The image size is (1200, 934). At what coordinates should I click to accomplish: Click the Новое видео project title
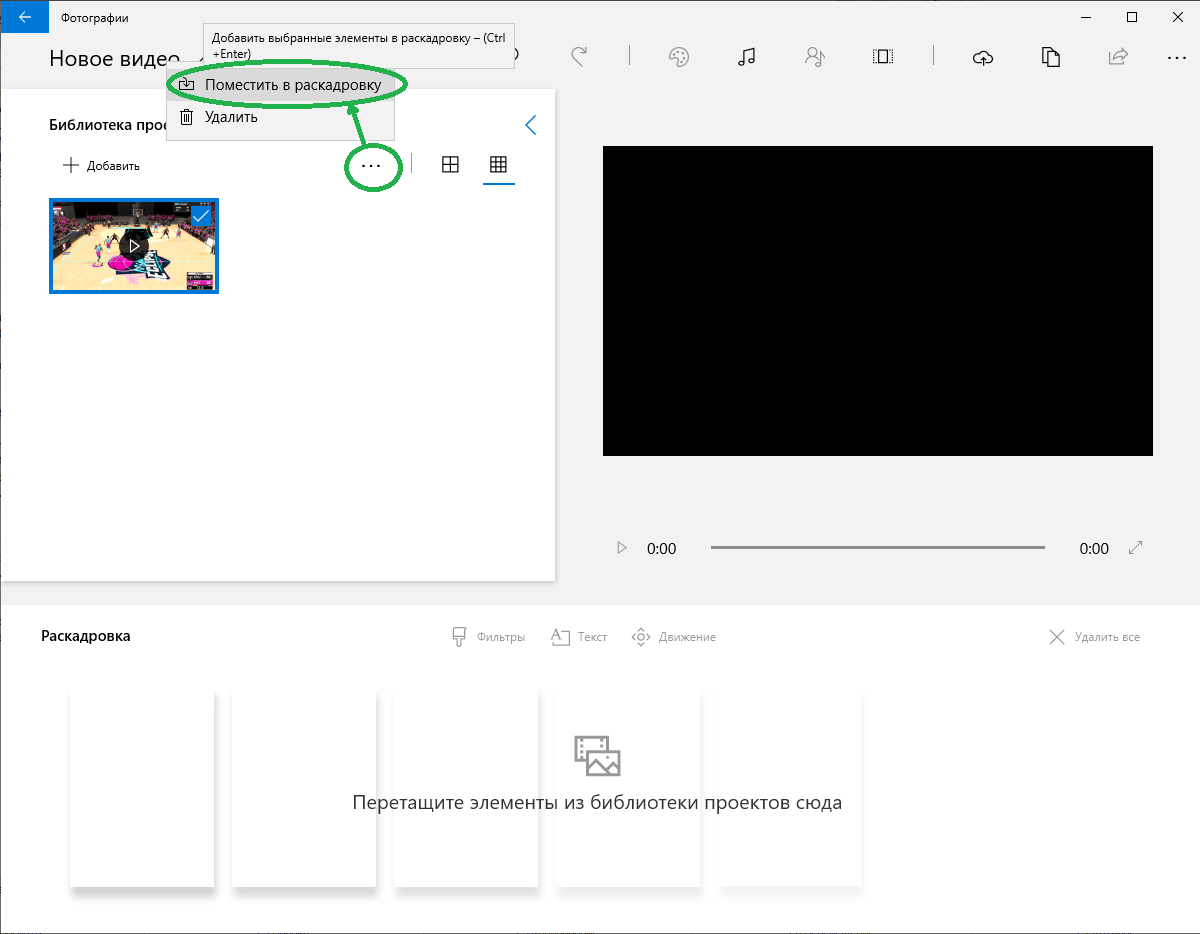(x=114, y=59)
